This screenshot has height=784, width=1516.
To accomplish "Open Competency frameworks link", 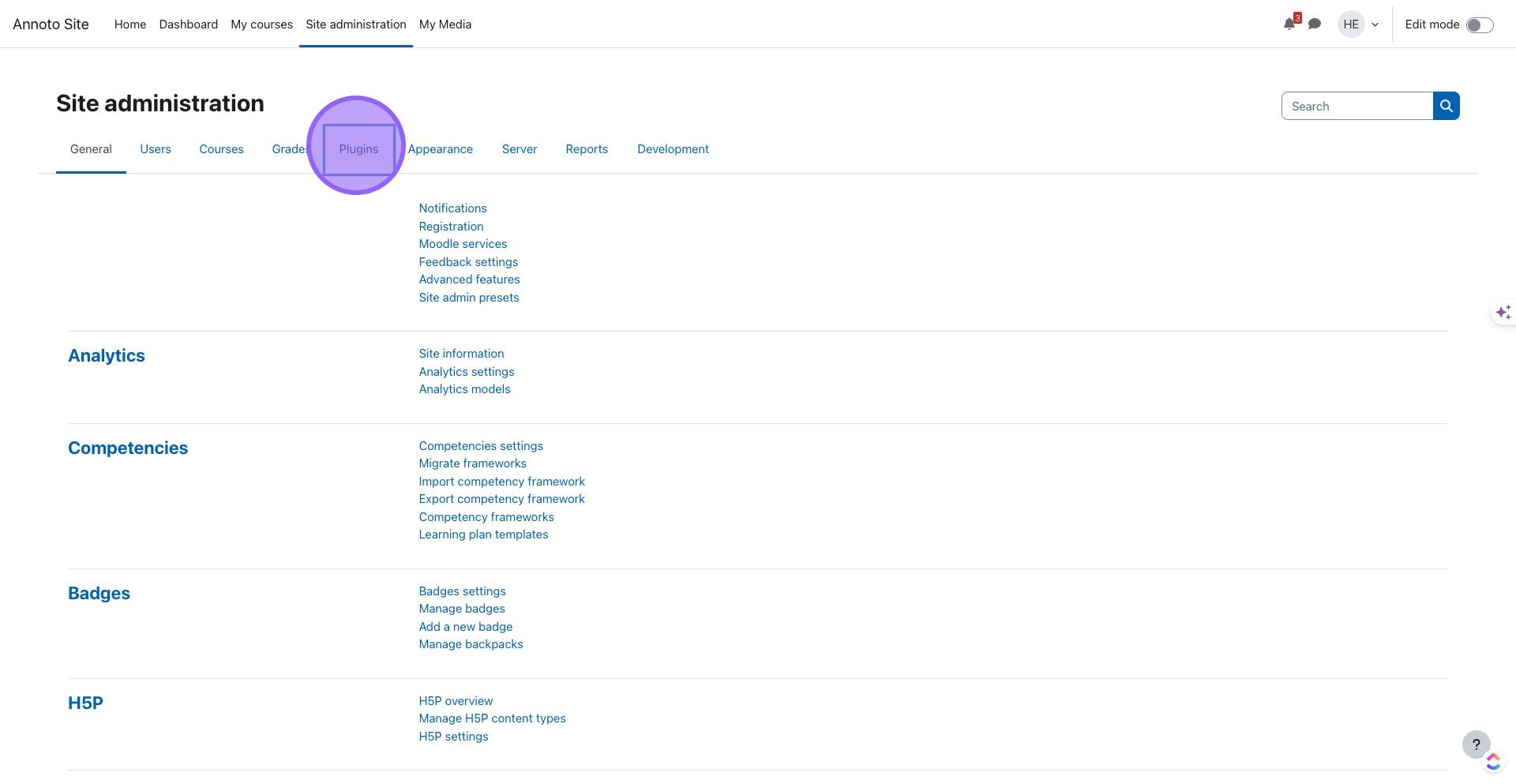I will (x=486, y=517).
